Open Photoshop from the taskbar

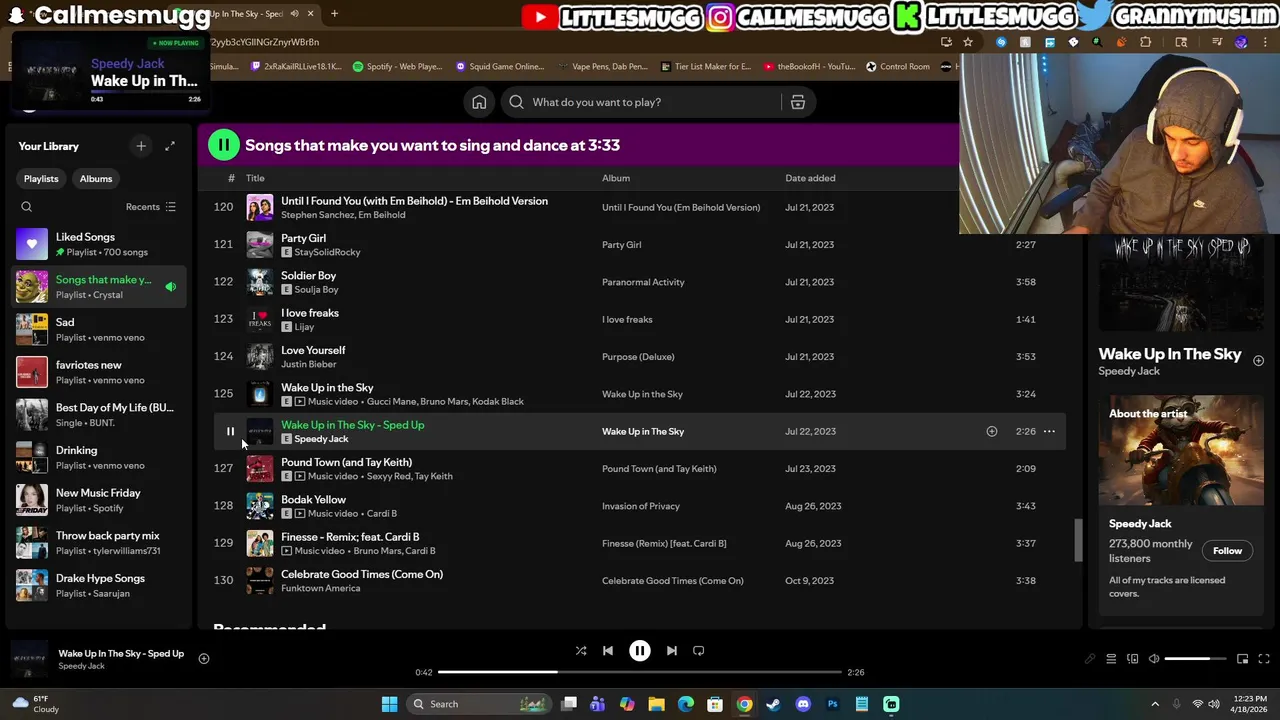coord(832,704)
